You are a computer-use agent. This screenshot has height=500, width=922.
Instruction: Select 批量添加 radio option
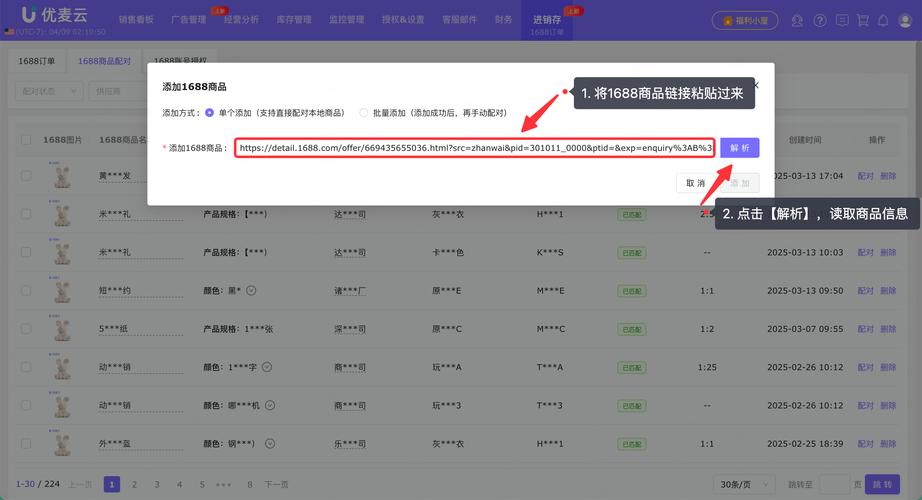363,113
